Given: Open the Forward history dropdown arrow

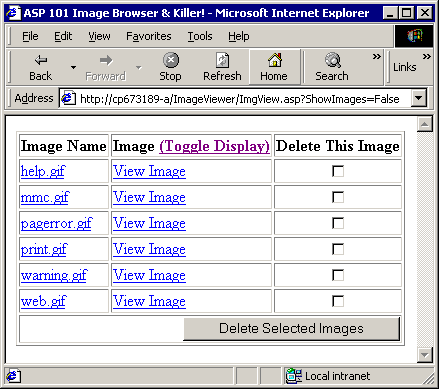Looking at the screenshot, I should pos(139,67).
